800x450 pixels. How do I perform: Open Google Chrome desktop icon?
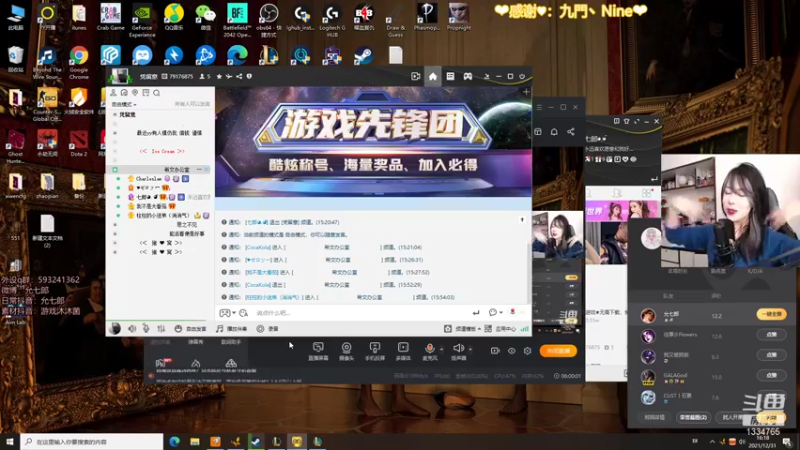tap(79, 62)
